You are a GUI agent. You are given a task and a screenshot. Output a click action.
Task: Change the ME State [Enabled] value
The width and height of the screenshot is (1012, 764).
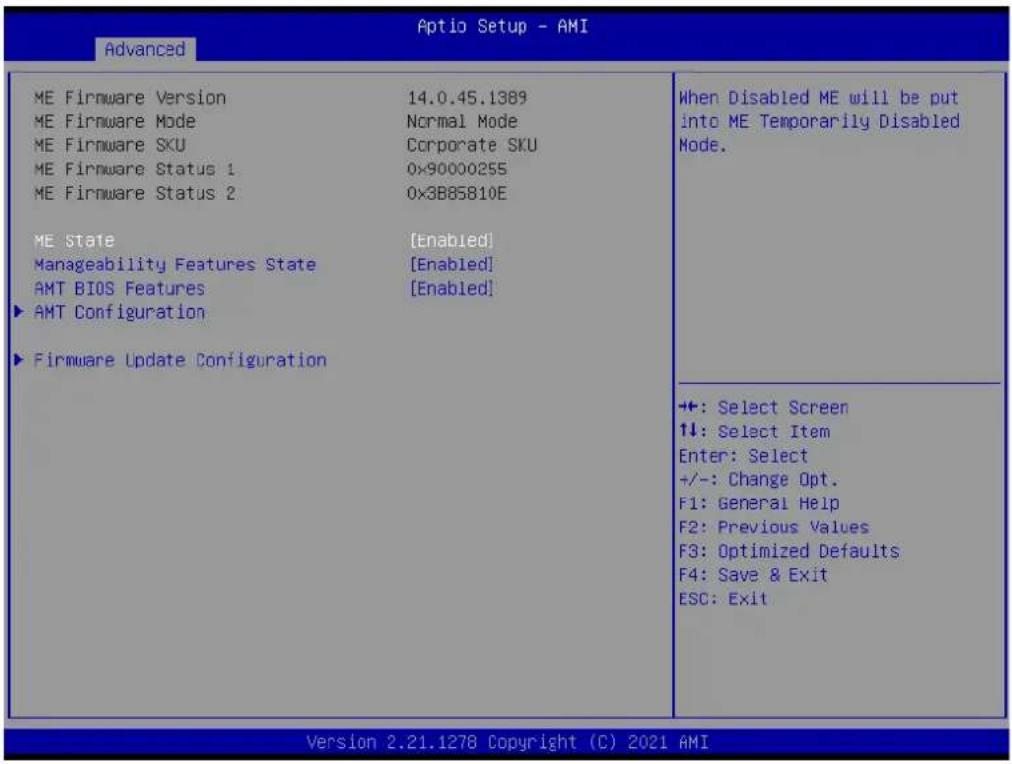tap(452, 241)
